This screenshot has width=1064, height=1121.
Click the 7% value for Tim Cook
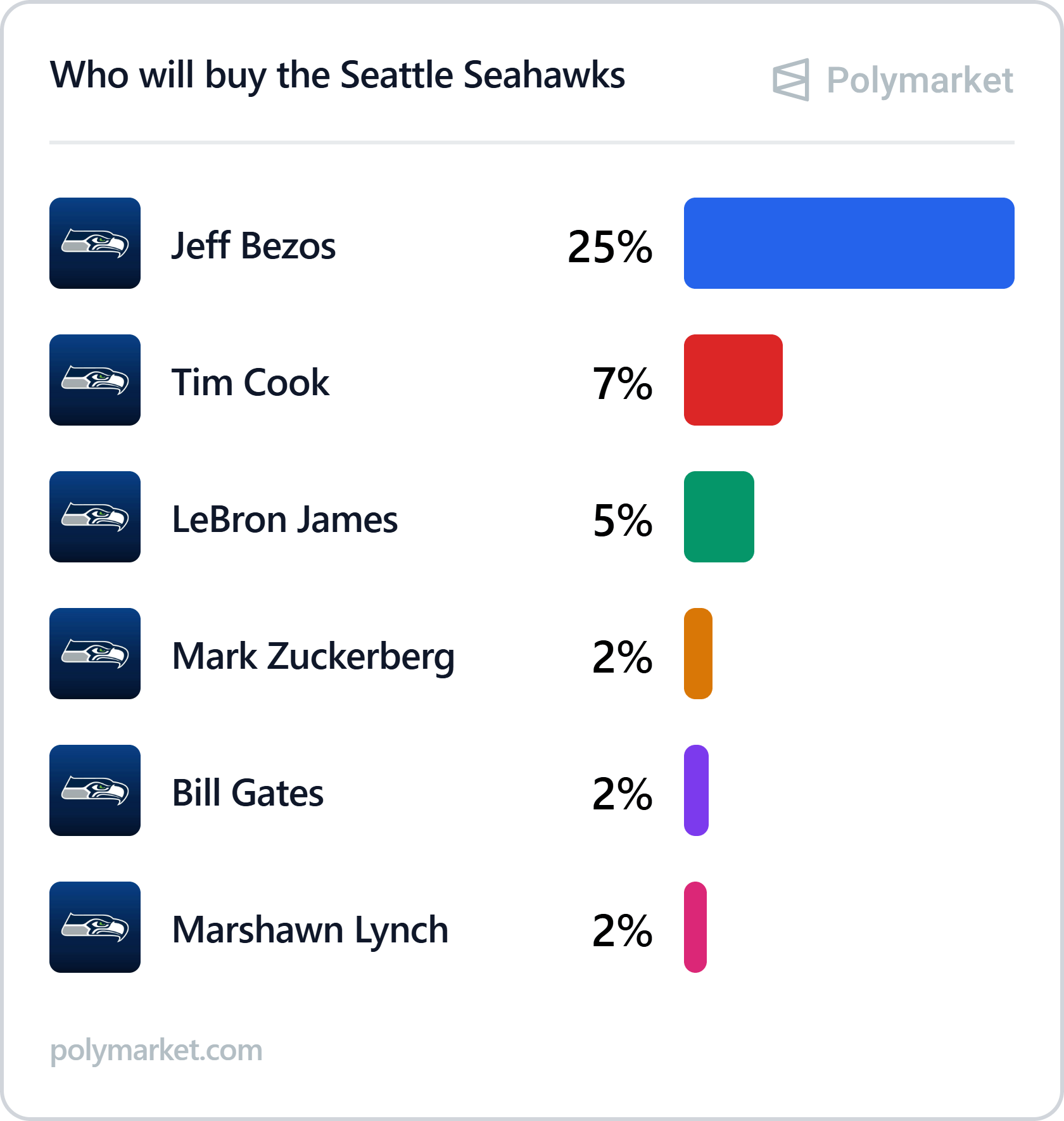(x=623, y=383)
